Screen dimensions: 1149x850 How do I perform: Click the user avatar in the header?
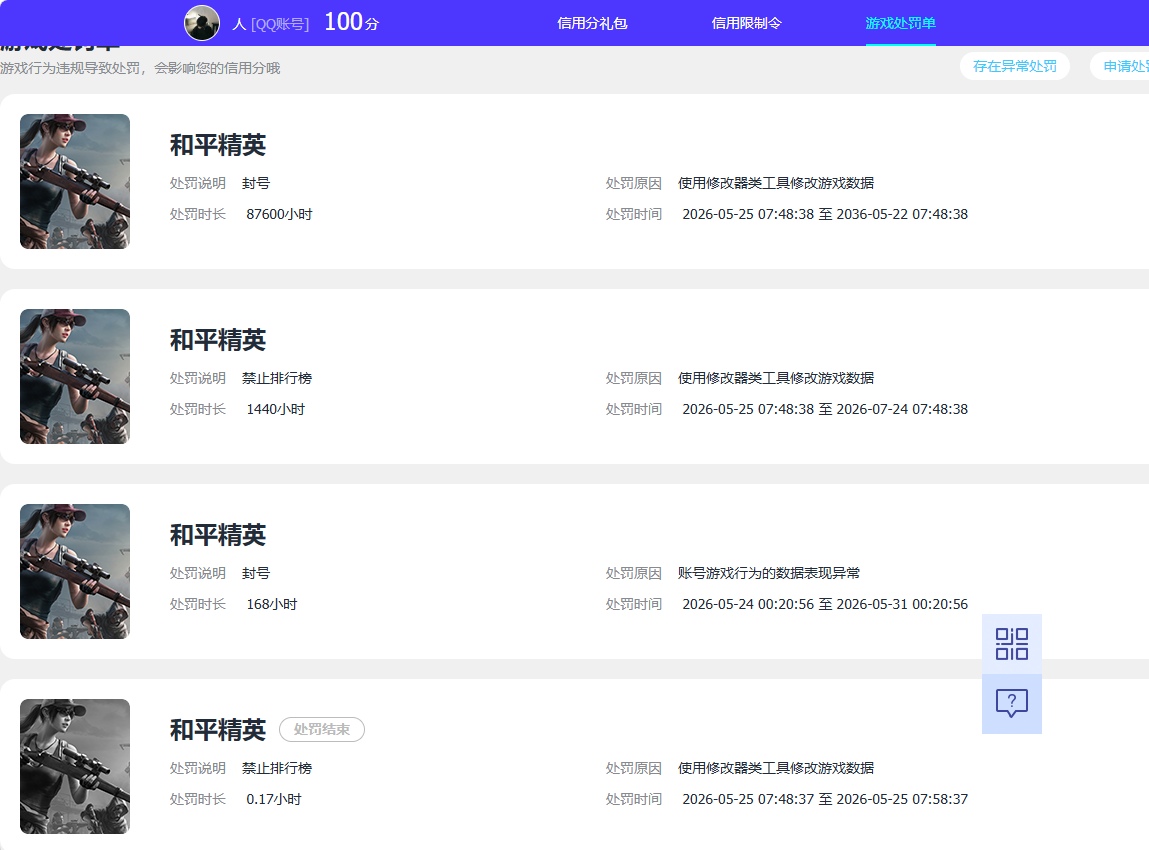[x=202, y=23]
